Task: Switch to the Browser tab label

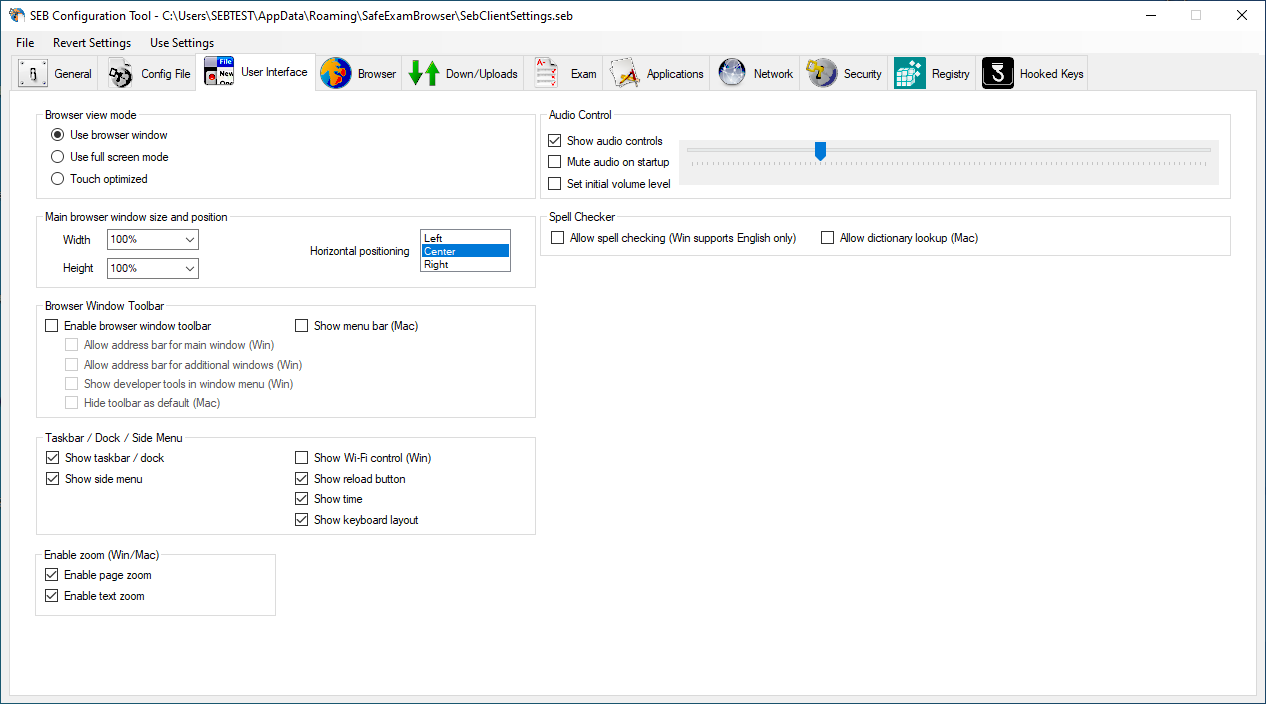Action: point(377,74)
